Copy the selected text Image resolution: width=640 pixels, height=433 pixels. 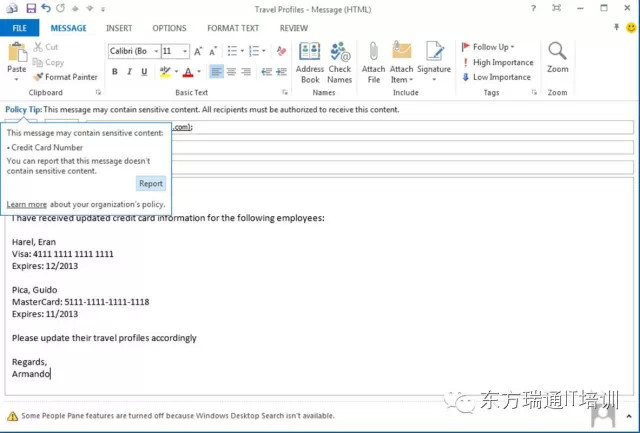[48, 62]
